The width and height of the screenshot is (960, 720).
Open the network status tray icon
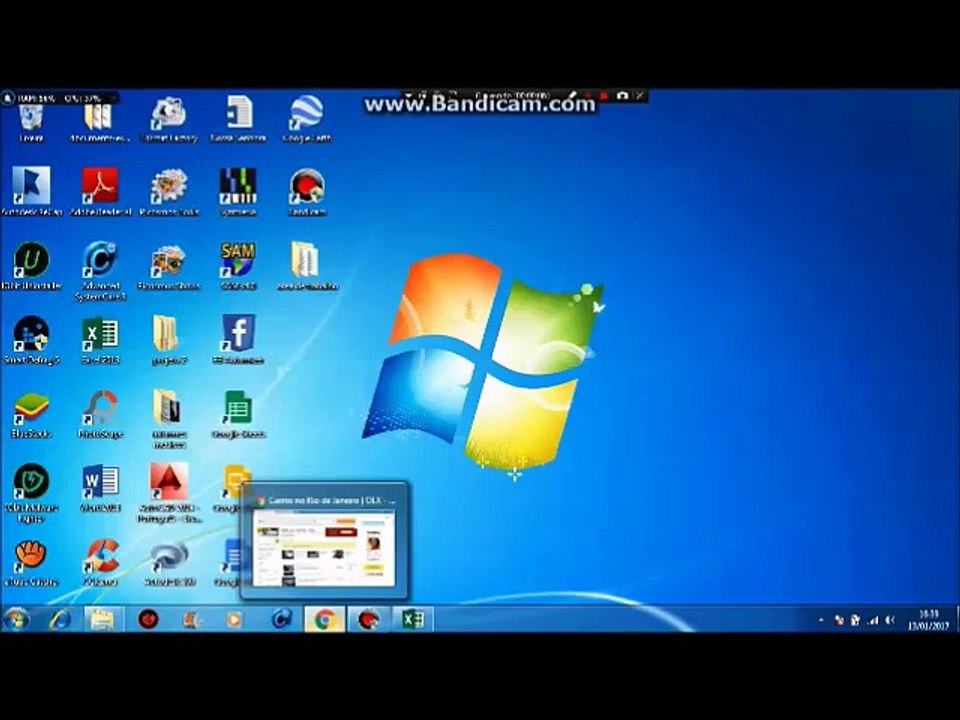[x=873, y=620]
